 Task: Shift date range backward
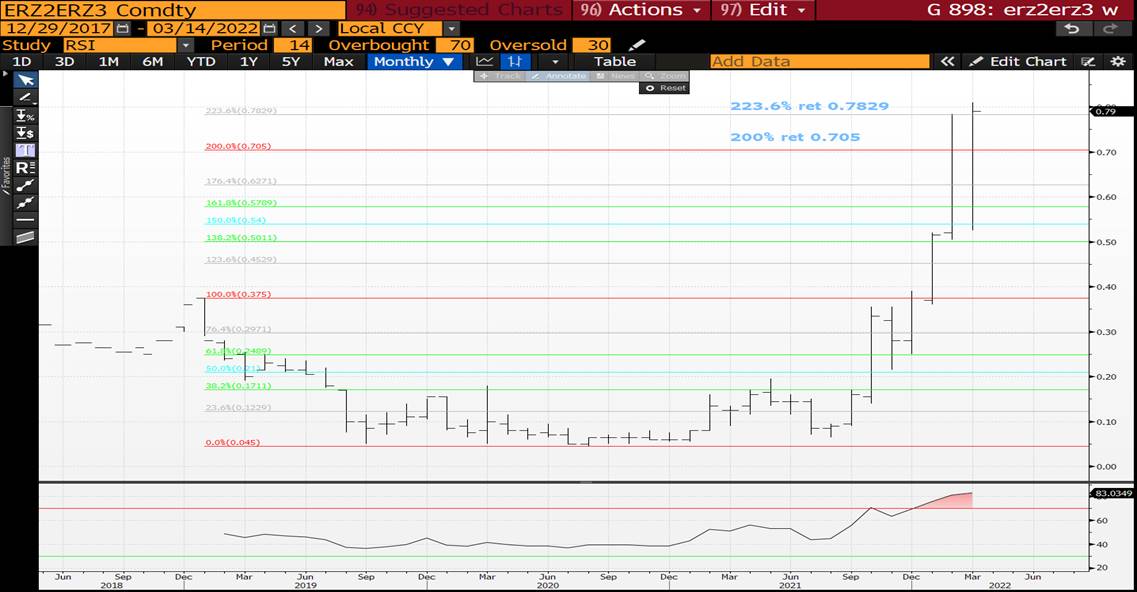coord(292,28)
